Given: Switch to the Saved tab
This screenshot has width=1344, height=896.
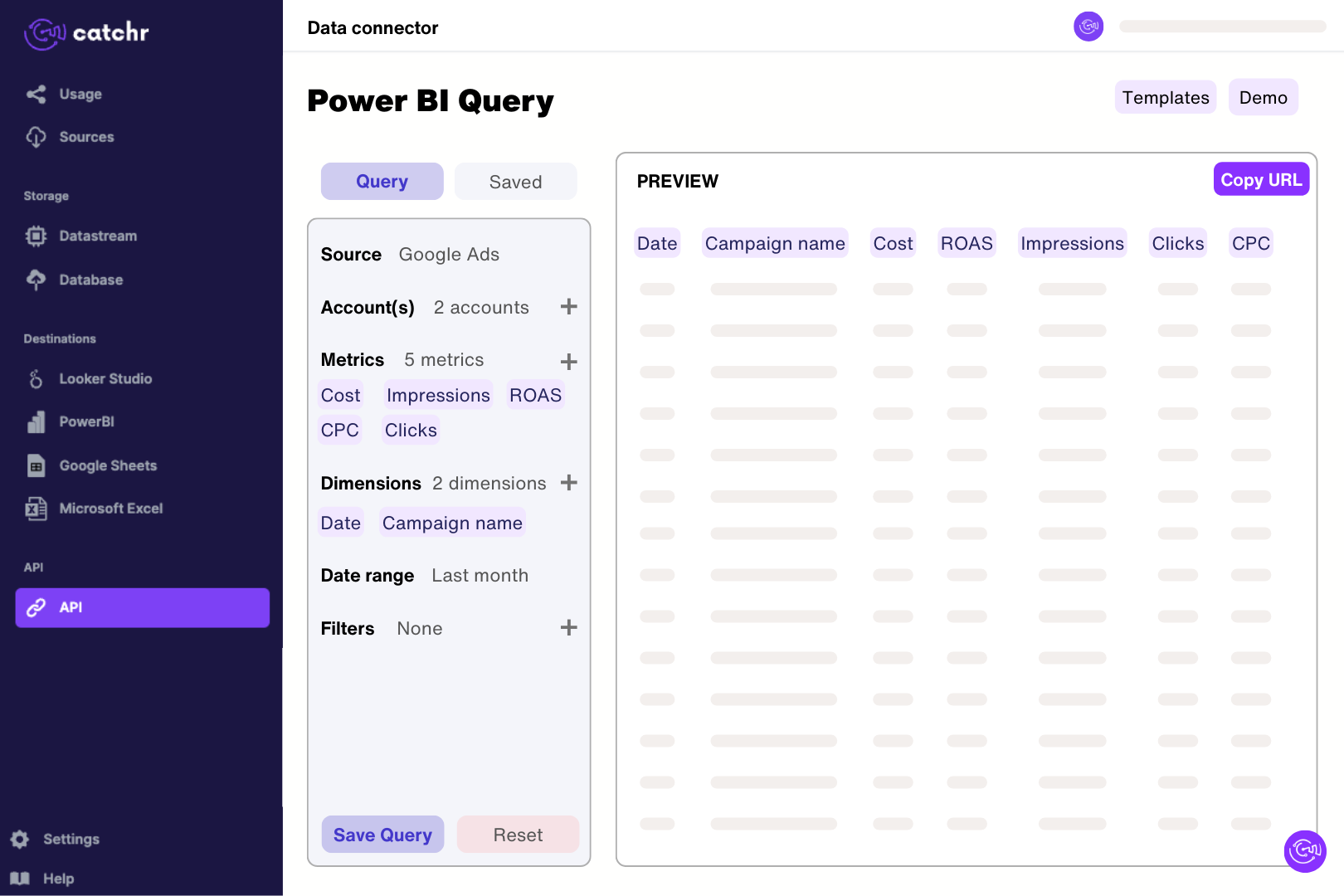Looking at the screenshot, I should point(516,181).
